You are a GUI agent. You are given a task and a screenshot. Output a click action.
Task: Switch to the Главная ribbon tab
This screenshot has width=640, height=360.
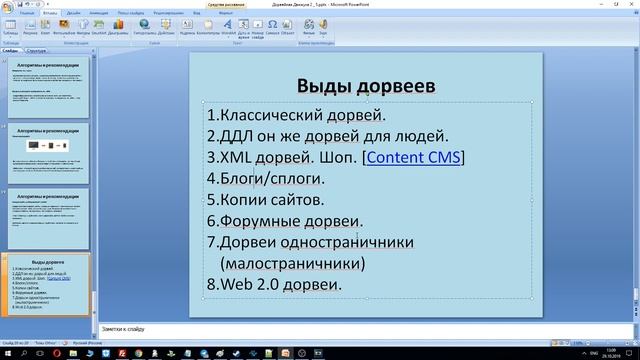27,13
